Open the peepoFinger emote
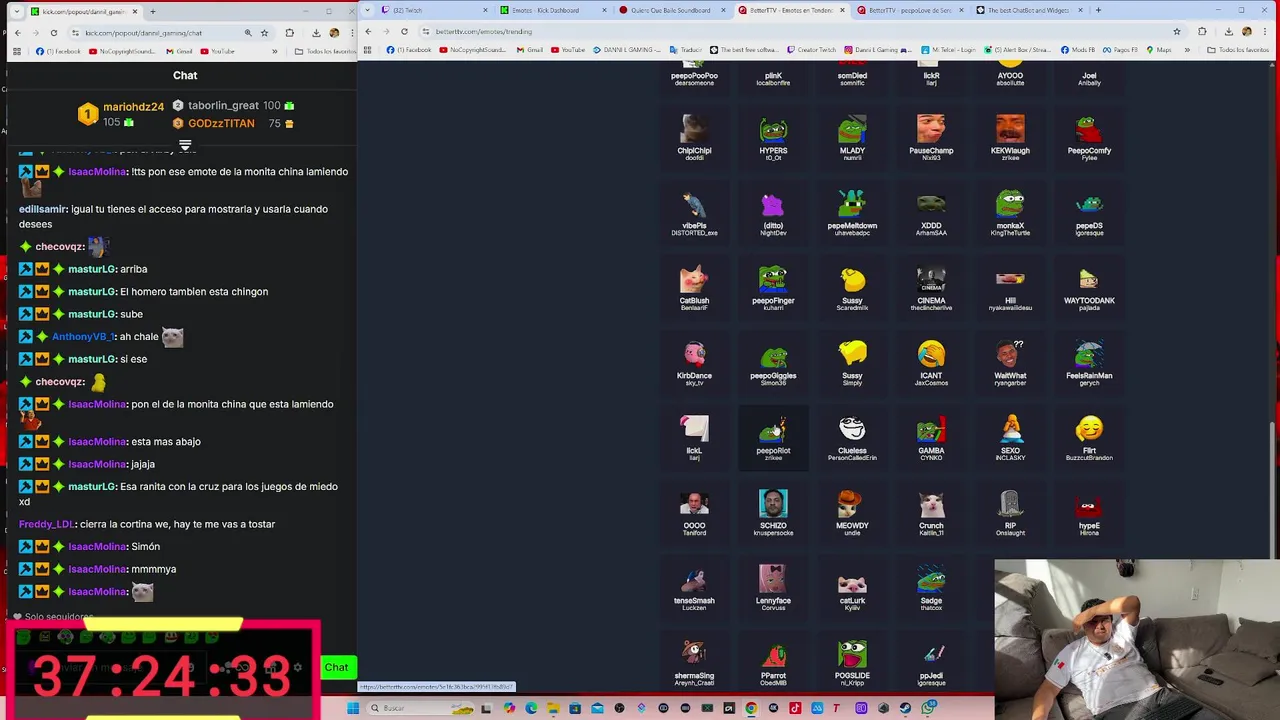The width and height of the screenshot is (1280, 720). tap(773, 288)
